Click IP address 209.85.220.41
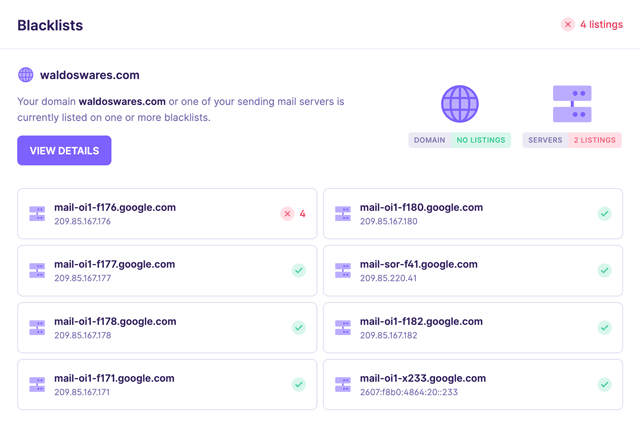This screenshot has width=640, height=427. 388,278
